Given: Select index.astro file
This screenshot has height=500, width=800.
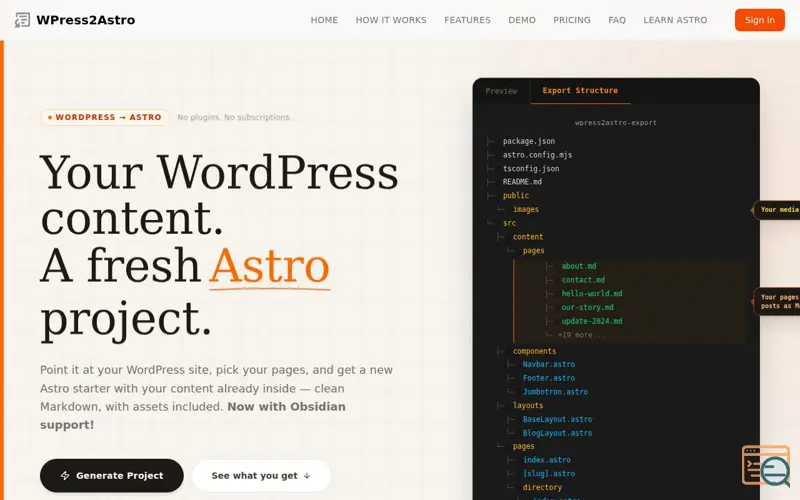Looking at the screenshot, I should pyautogui.click(x=546, y=460).
